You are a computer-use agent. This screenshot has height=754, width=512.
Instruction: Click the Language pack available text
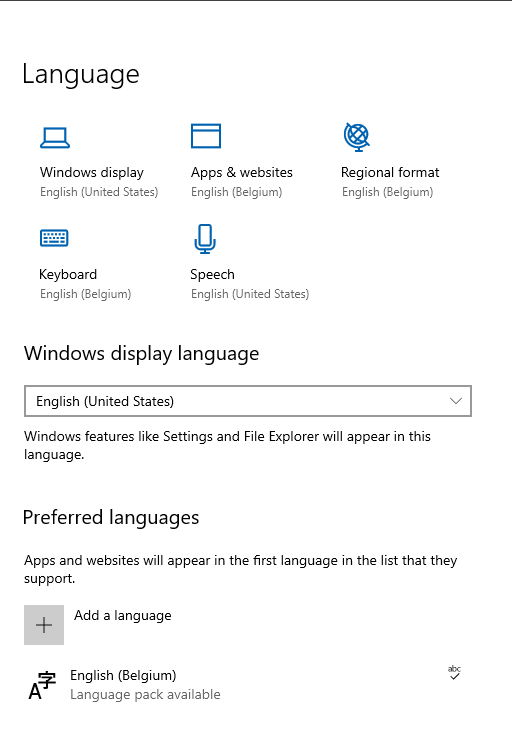(145, 694)
